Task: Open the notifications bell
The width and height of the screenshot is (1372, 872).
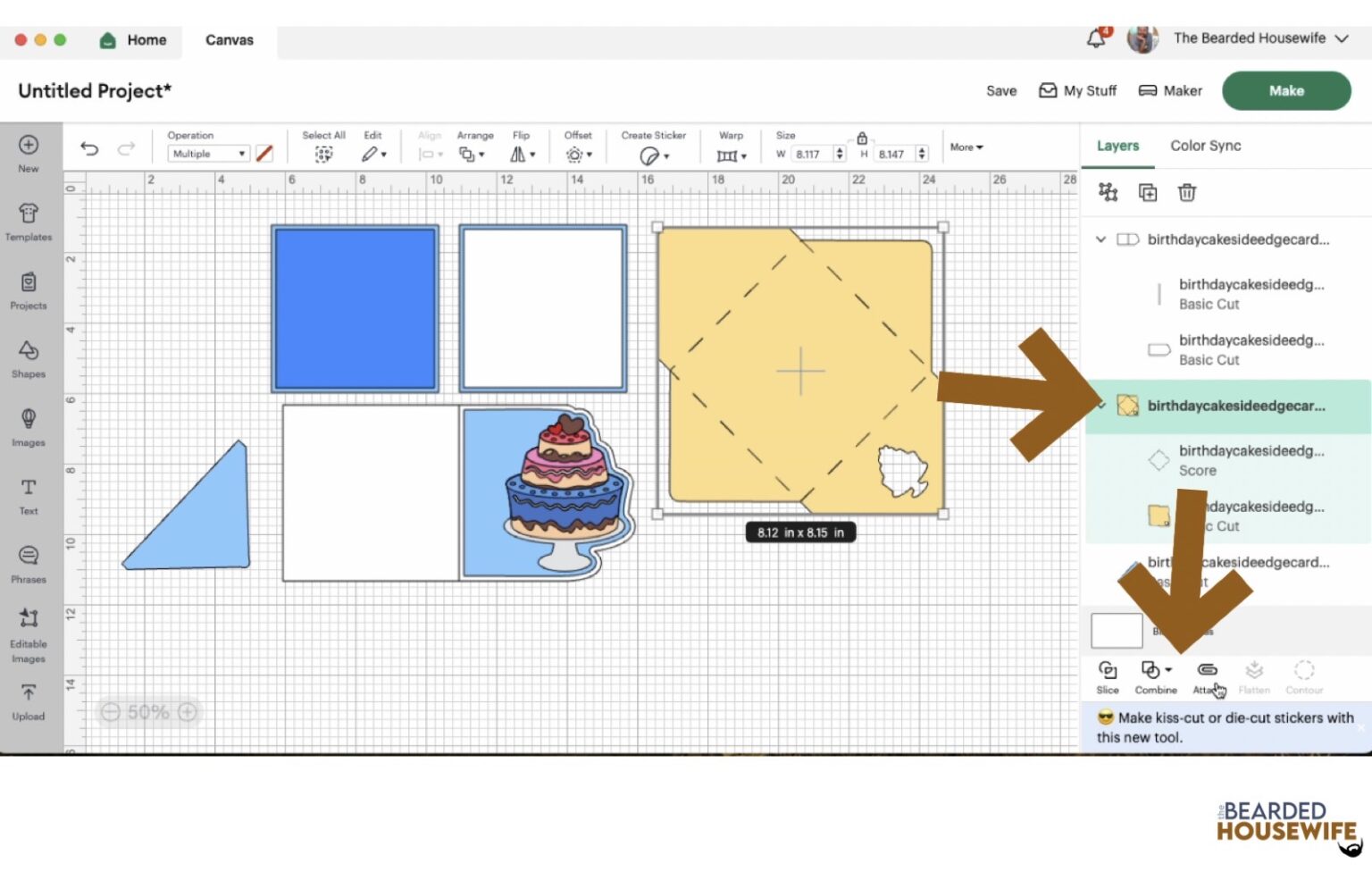Action: [1096, 38]
